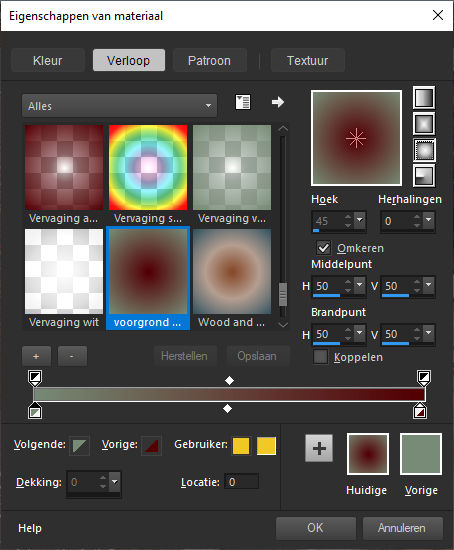Select the rectangular gradient style icon

click(424, 123)
